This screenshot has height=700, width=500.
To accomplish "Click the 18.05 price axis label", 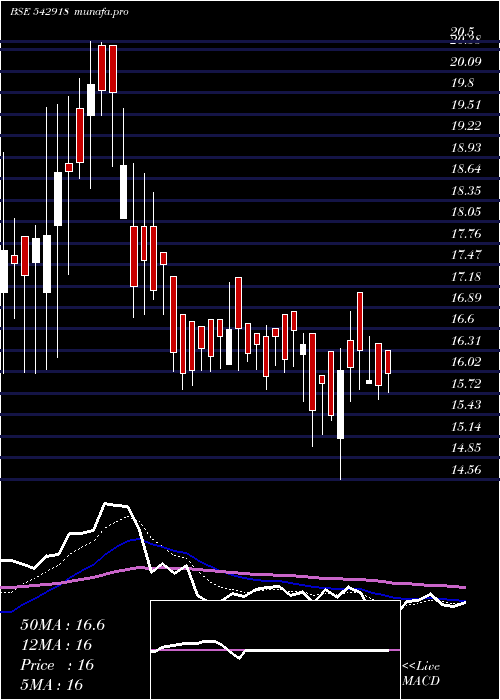I will pos(466,212).
